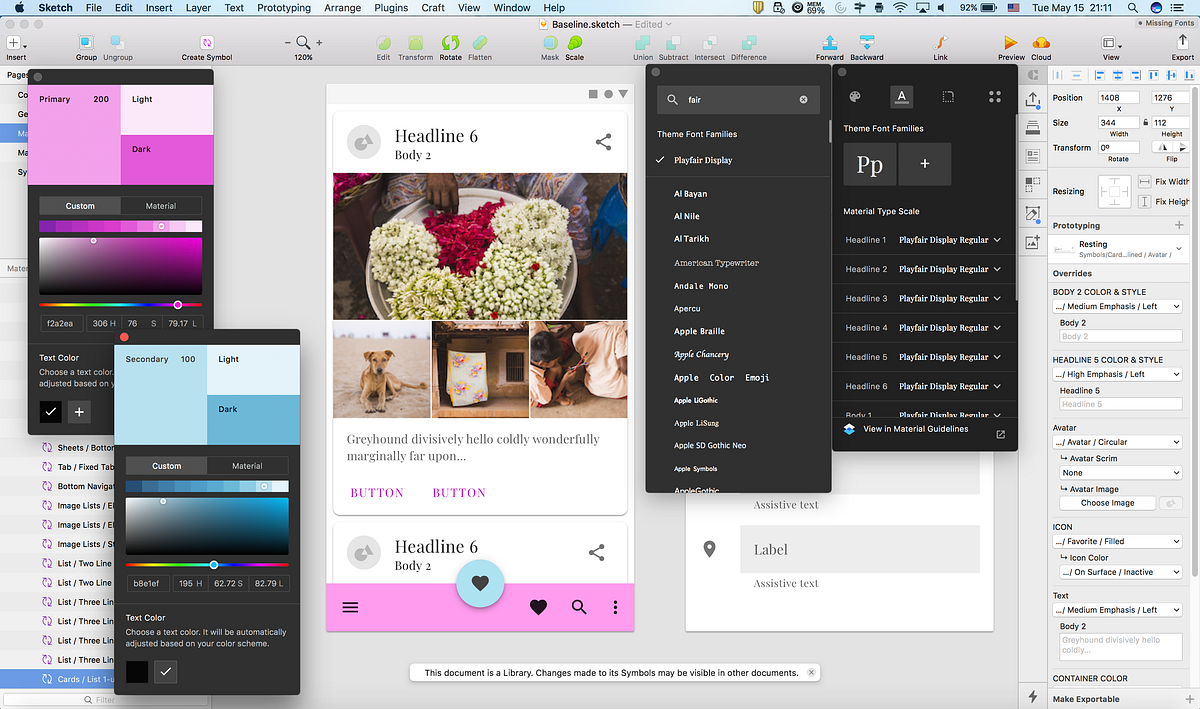Open the Craft menu
The image size is (1200, 709).
click(433, 8)
